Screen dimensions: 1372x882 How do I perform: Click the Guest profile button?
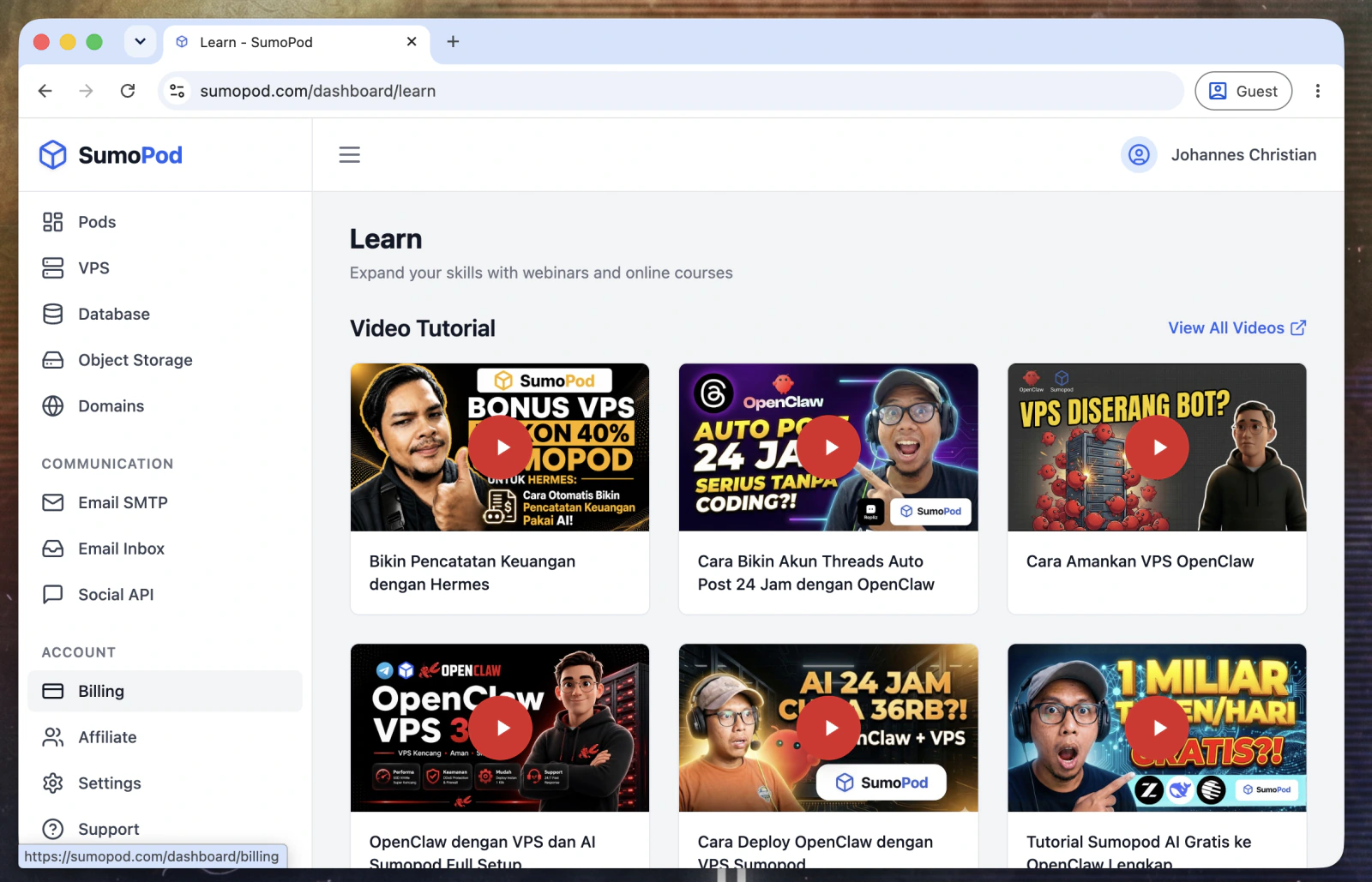click(x=1243, y=91)
